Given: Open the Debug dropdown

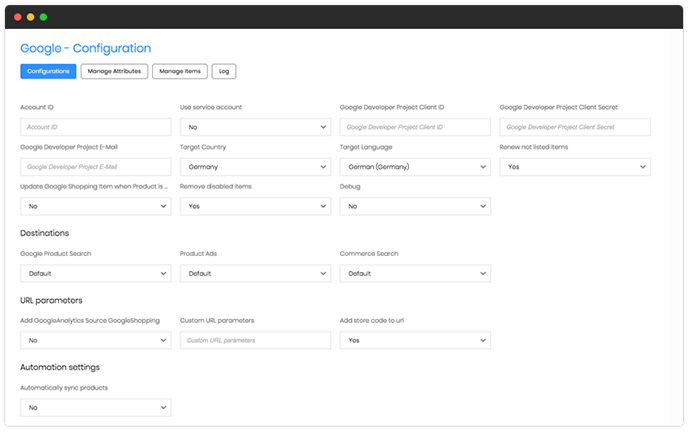Looking at the screenshot, I should coord(415,206).
